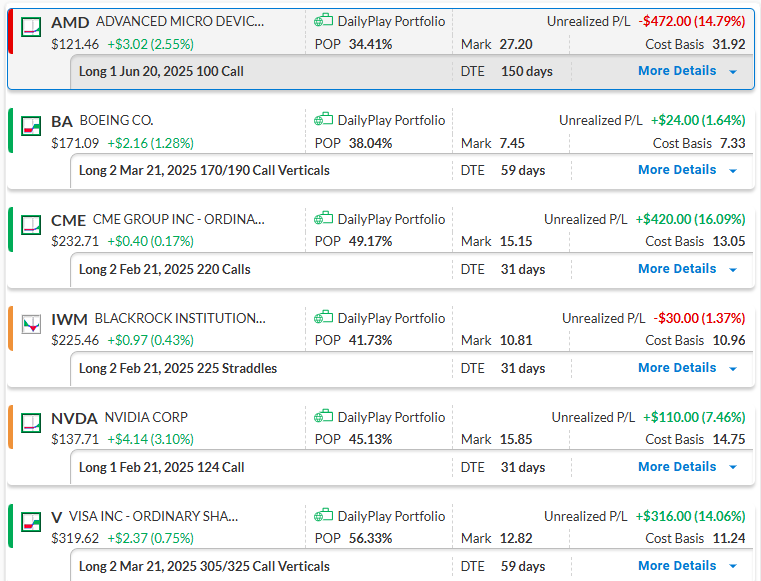Select the CME ticker symbol

68,220
